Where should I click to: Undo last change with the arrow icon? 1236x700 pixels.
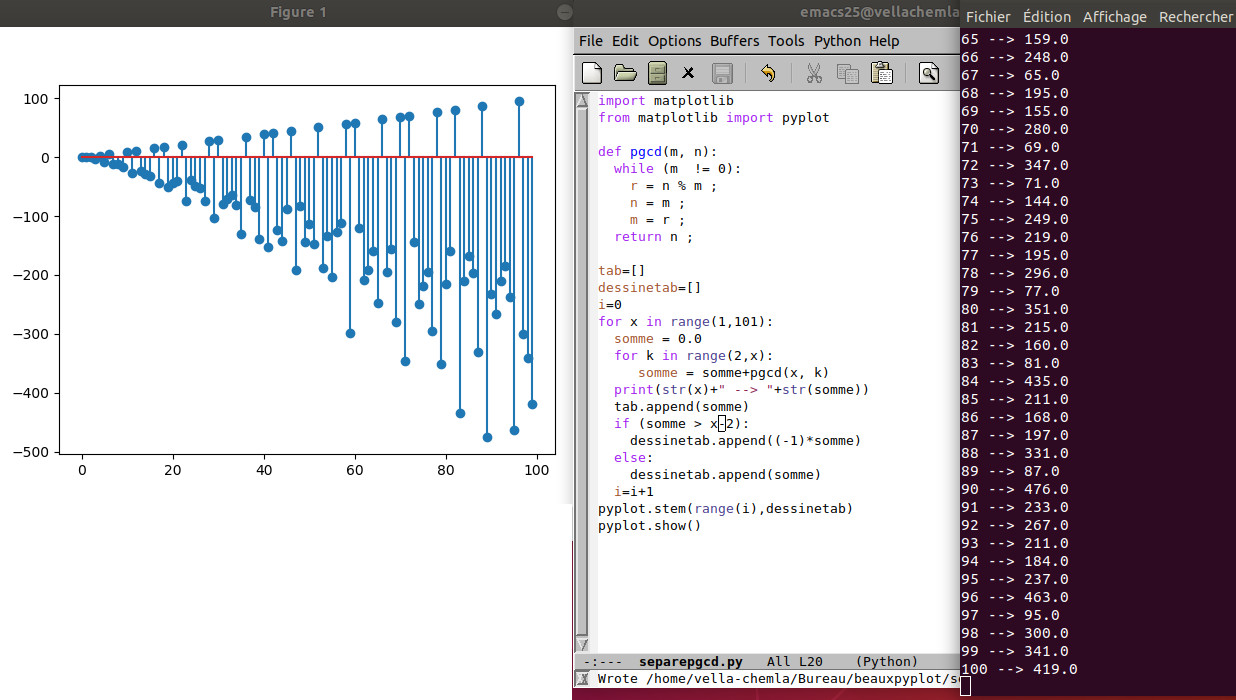click(x=768, y=72)
